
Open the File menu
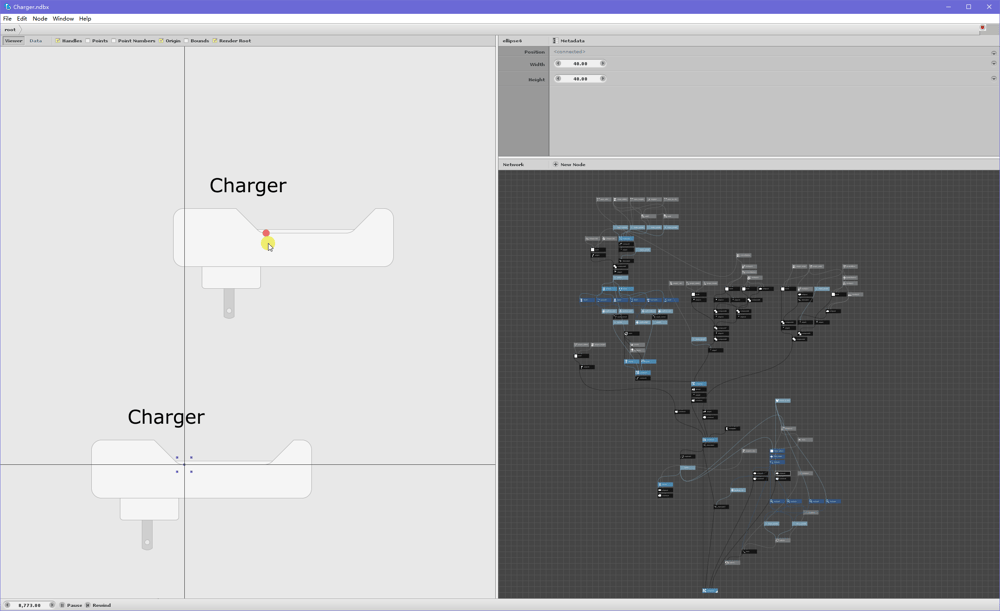[x=7, y=18]
